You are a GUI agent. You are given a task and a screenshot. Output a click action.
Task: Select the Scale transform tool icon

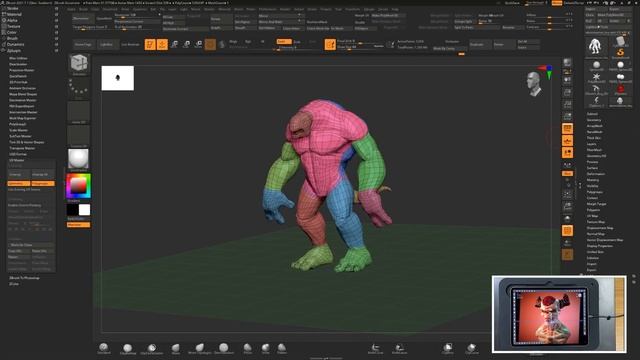point(186,44)
